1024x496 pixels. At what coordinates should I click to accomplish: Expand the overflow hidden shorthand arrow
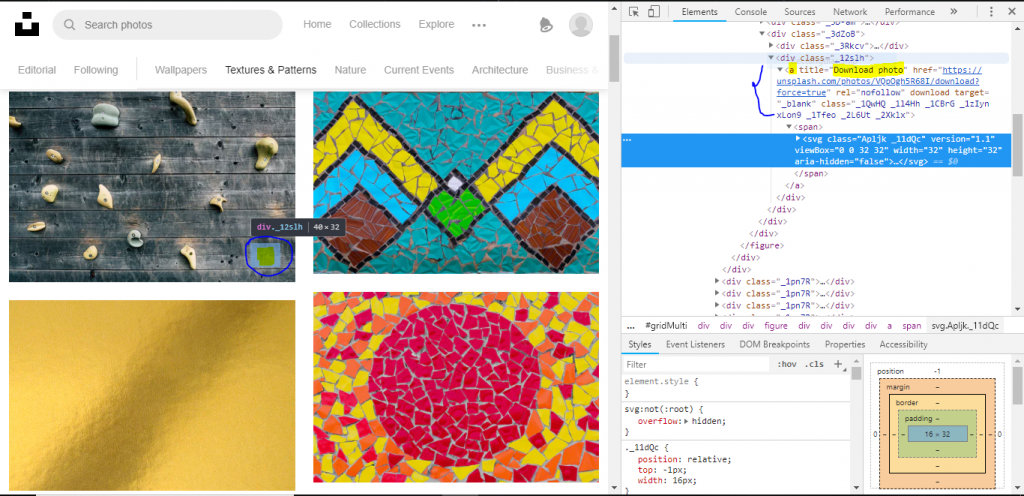tap(686, 421)
